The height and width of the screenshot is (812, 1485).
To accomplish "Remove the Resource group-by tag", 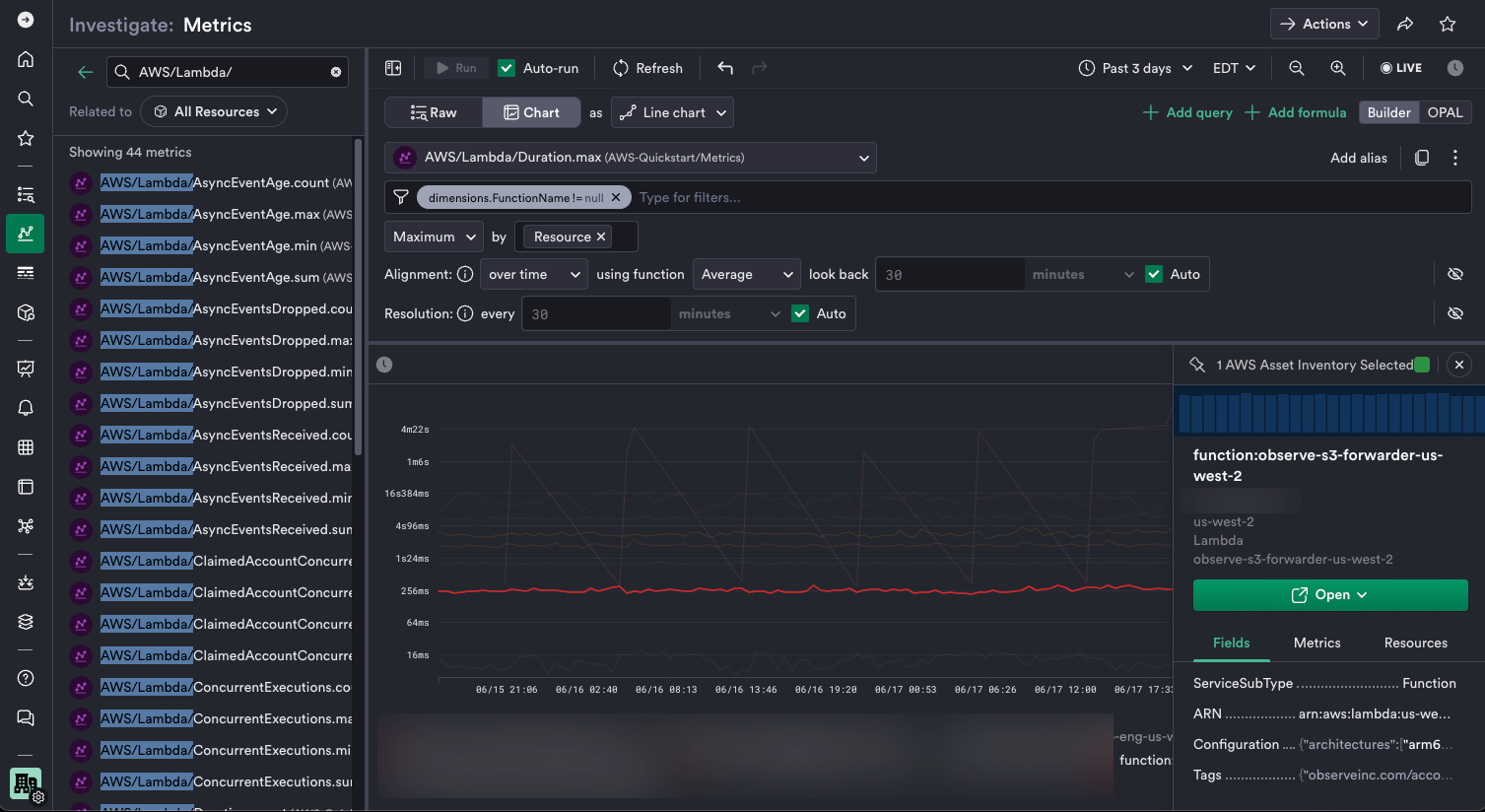I will (x=601, y=237).
